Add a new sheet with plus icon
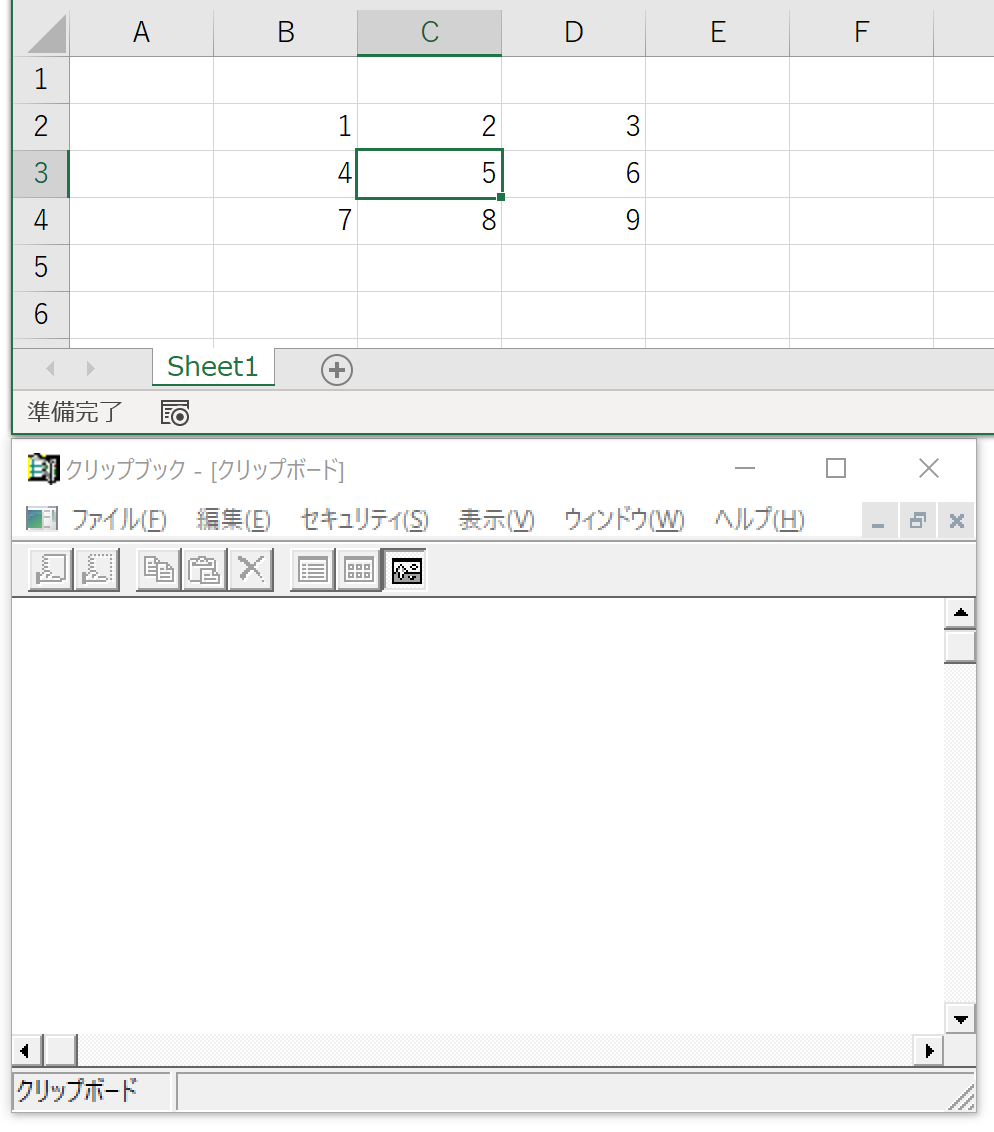Screen dimensions: 994x1132 click(336, 370)
